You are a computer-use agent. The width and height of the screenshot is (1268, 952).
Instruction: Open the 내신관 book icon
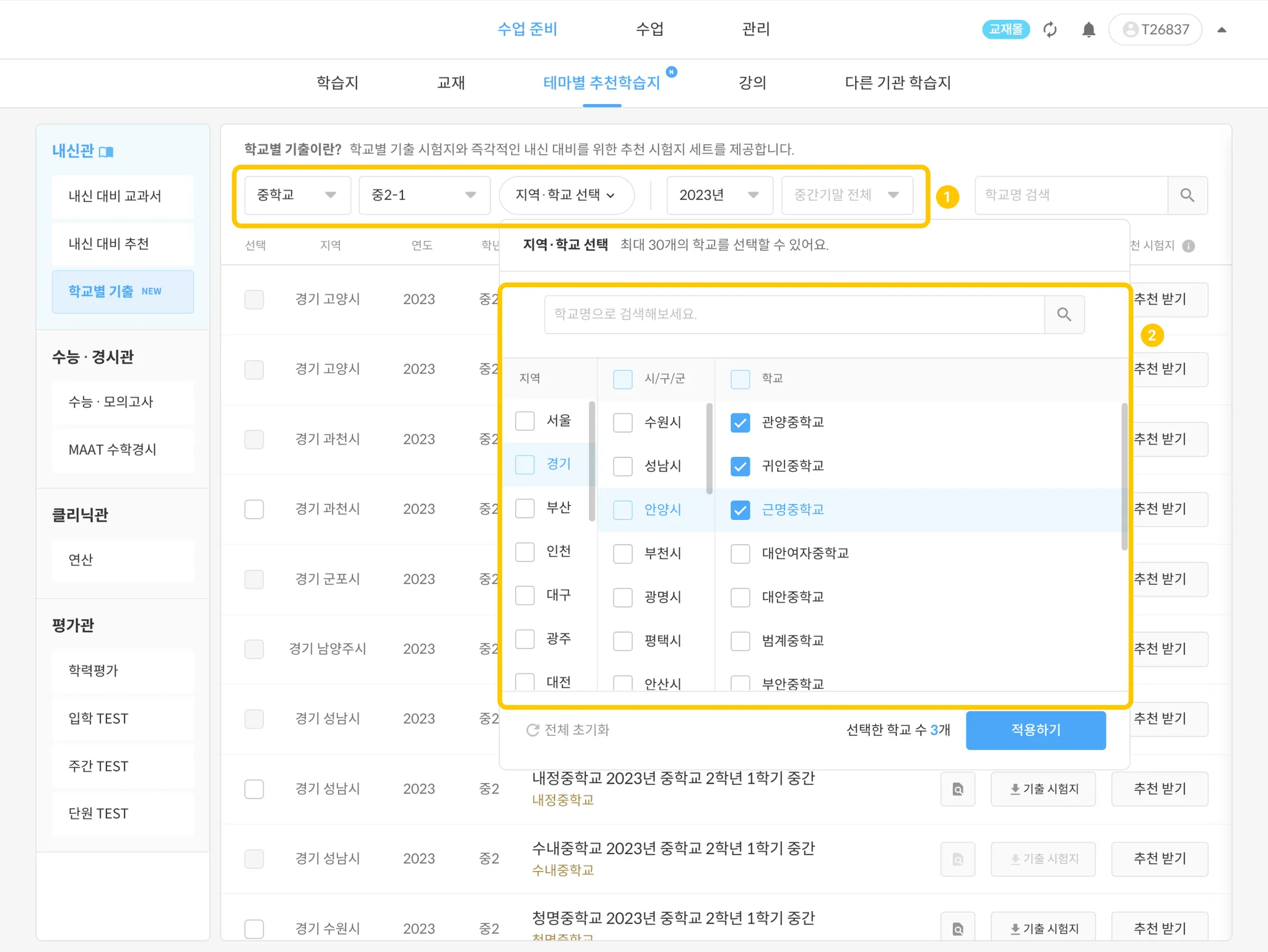[x=106, y=152]
